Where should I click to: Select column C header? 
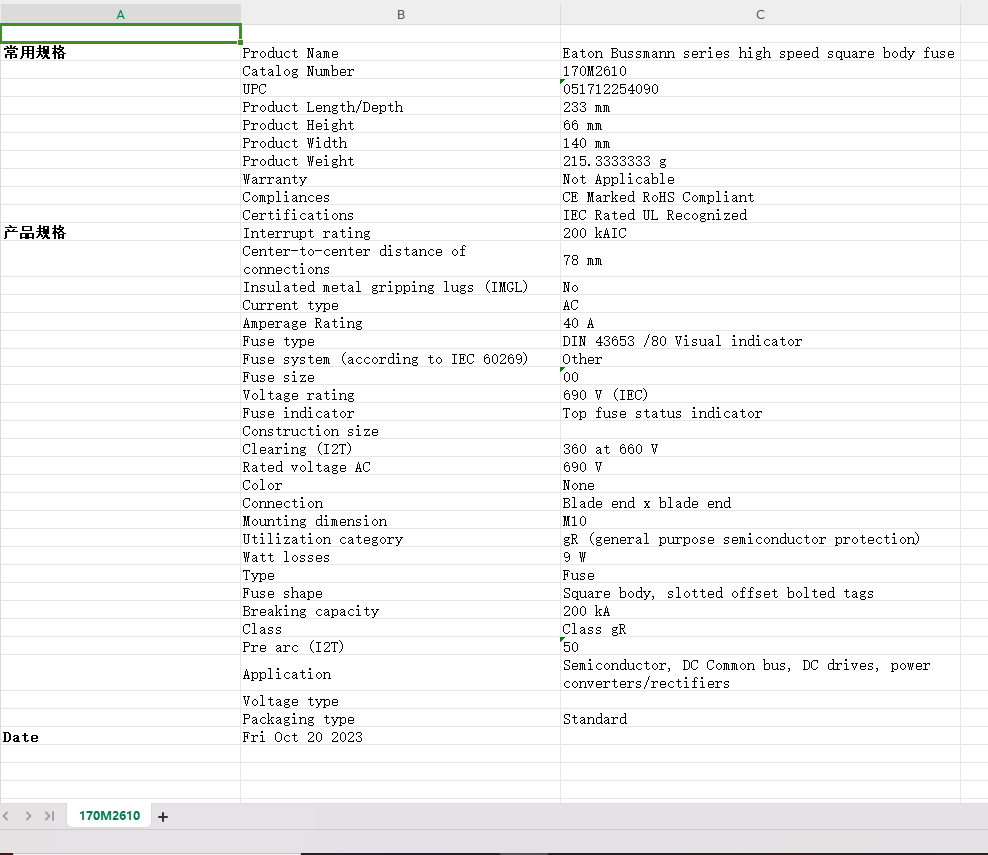point(760,14)
